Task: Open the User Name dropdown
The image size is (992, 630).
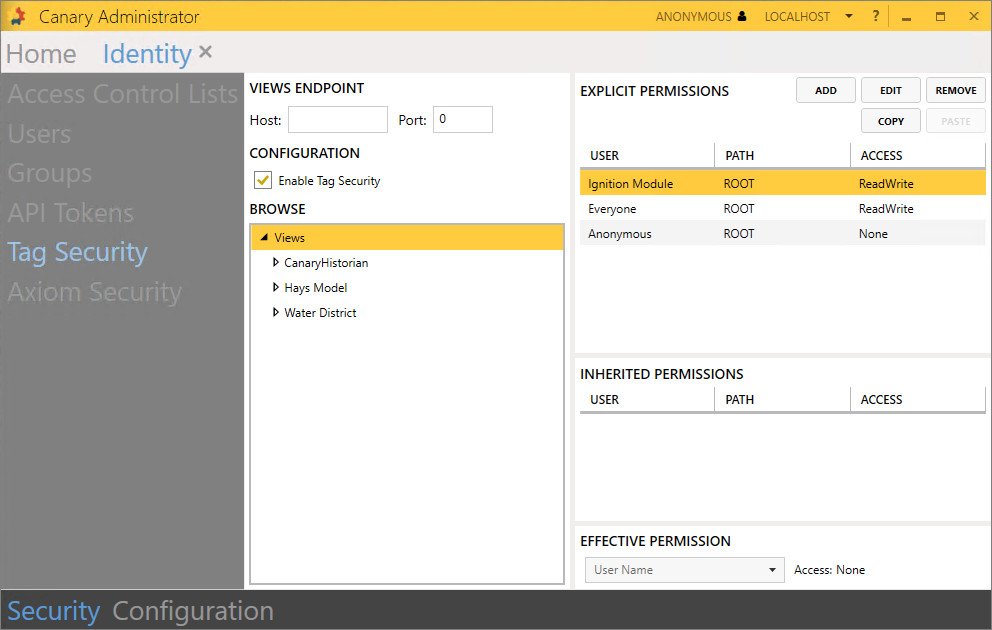Action: point(683,570)
